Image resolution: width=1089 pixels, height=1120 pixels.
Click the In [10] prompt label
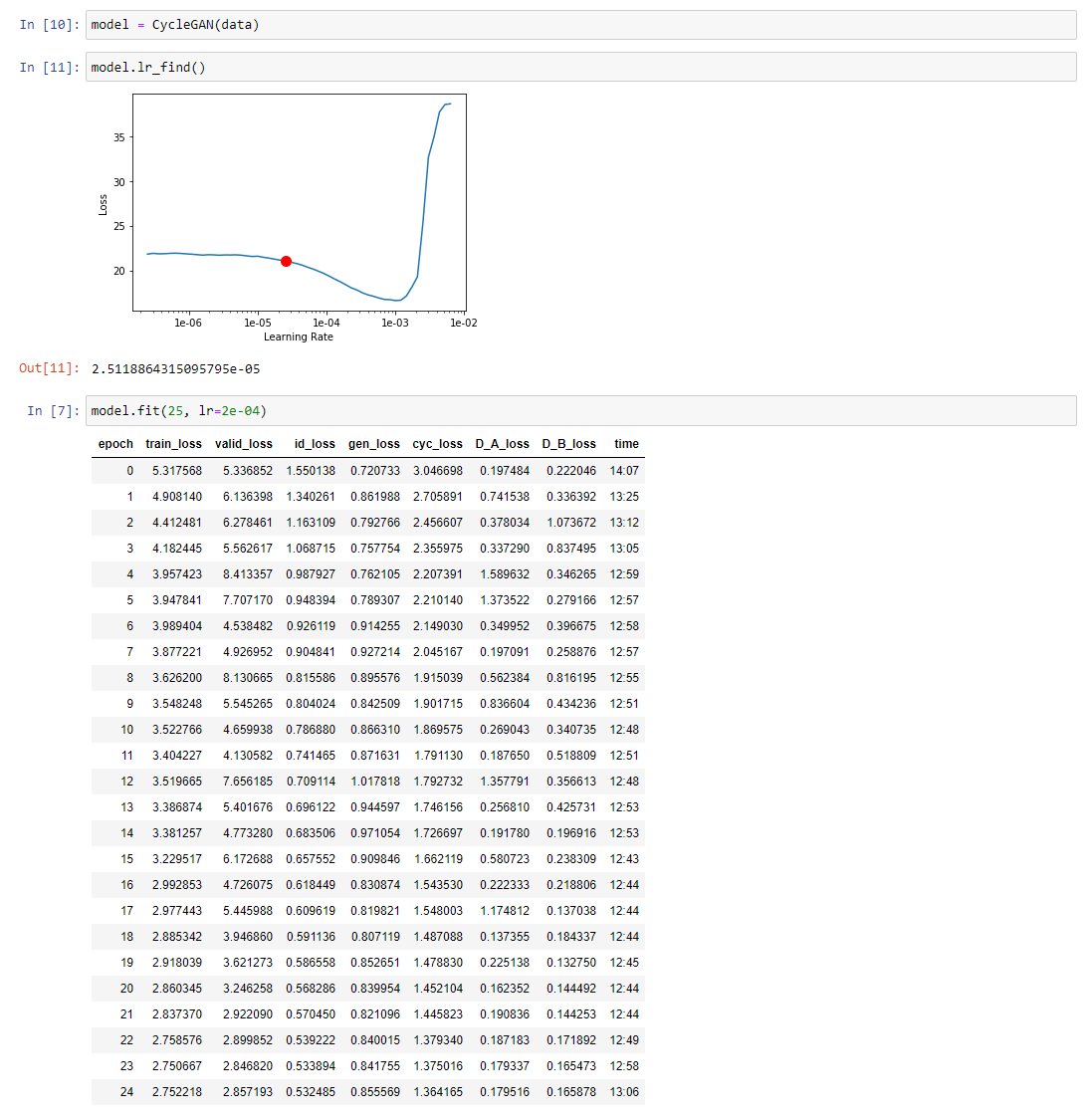point(49,25)
